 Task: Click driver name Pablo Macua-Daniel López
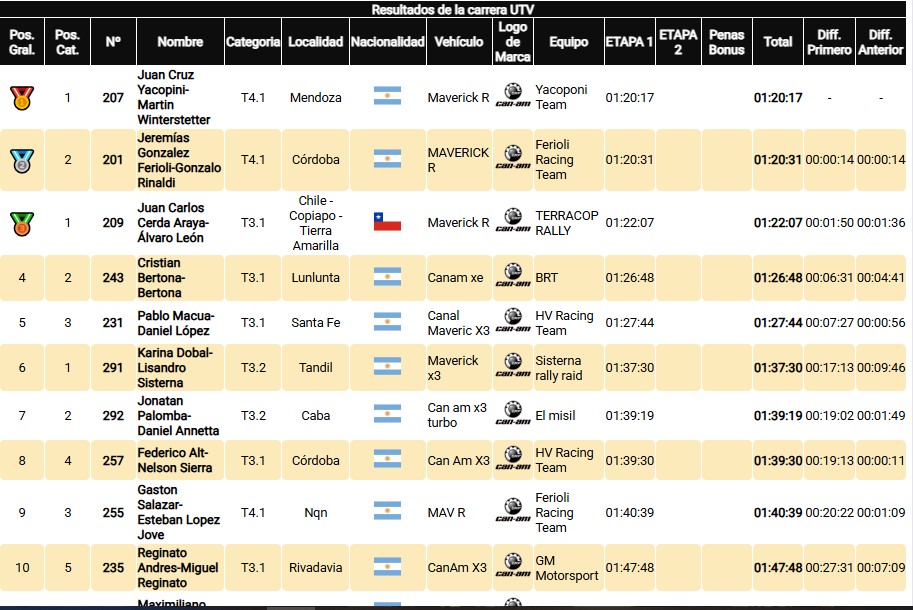(175, 323)
